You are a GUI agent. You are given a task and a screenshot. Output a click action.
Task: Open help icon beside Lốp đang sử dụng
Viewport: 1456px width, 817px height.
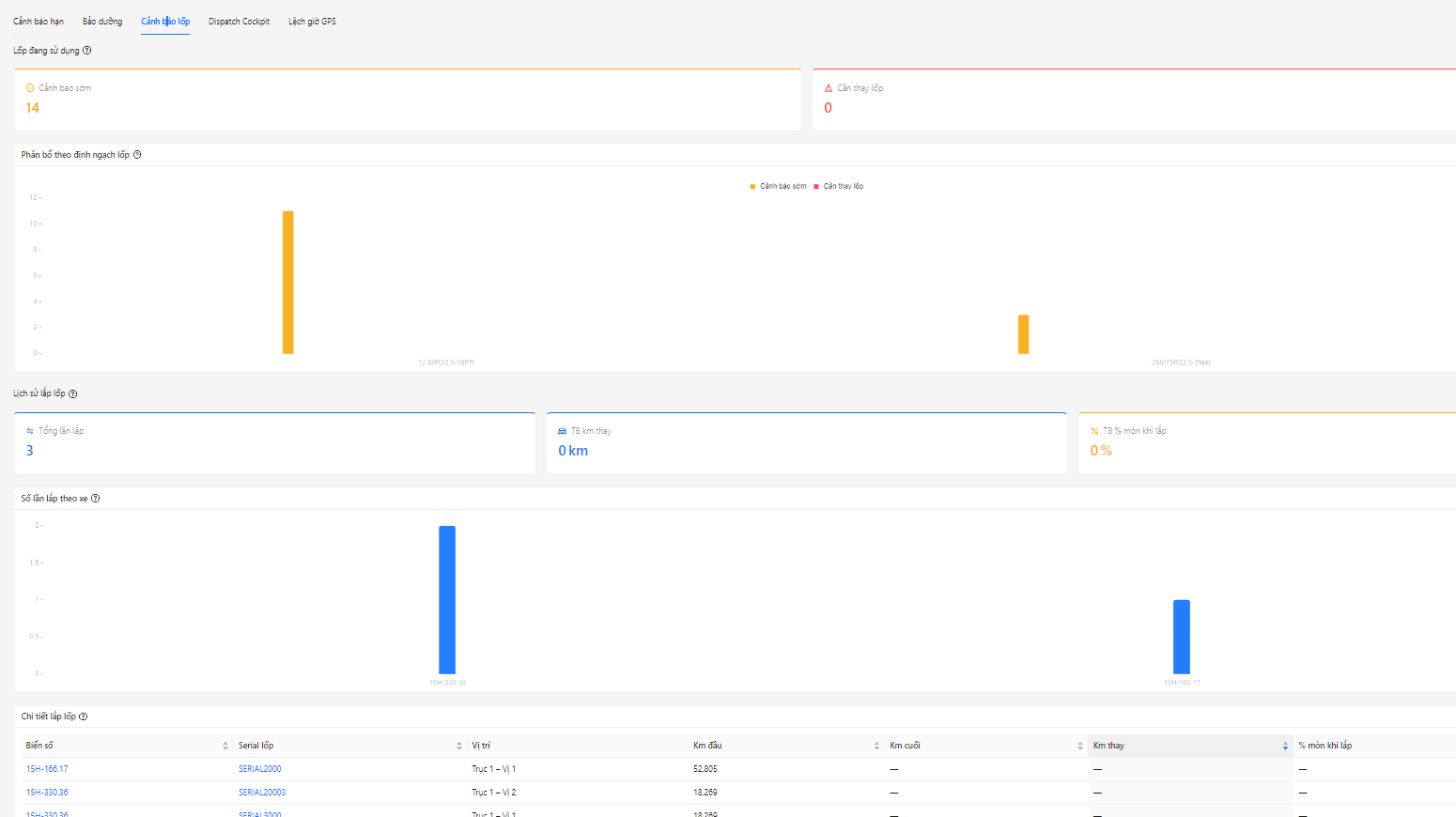tap(87, 51)
